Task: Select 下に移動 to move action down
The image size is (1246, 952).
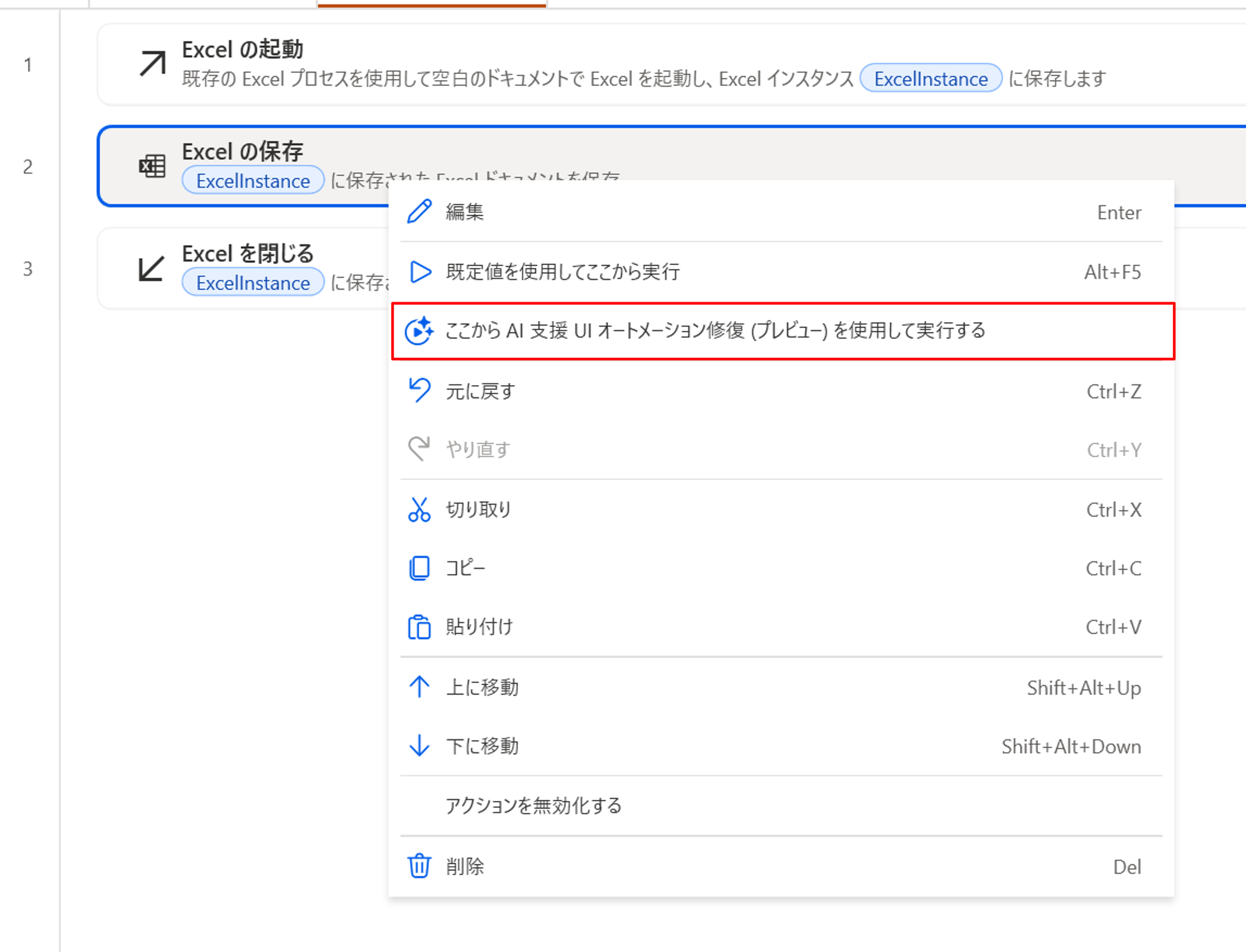Action: pyautogui.click(x=781, y=746)
